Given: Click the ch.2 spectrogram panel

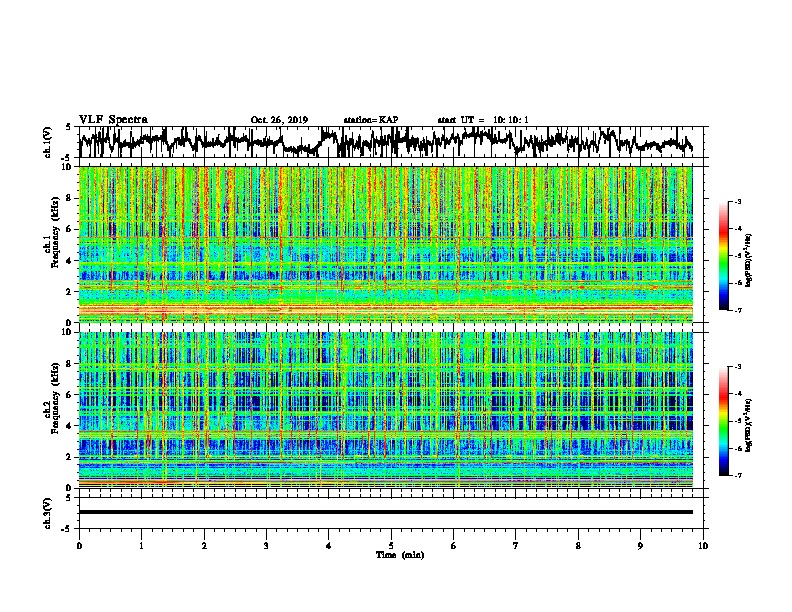Looking at the screenshot, I should (x=385, y=410).
